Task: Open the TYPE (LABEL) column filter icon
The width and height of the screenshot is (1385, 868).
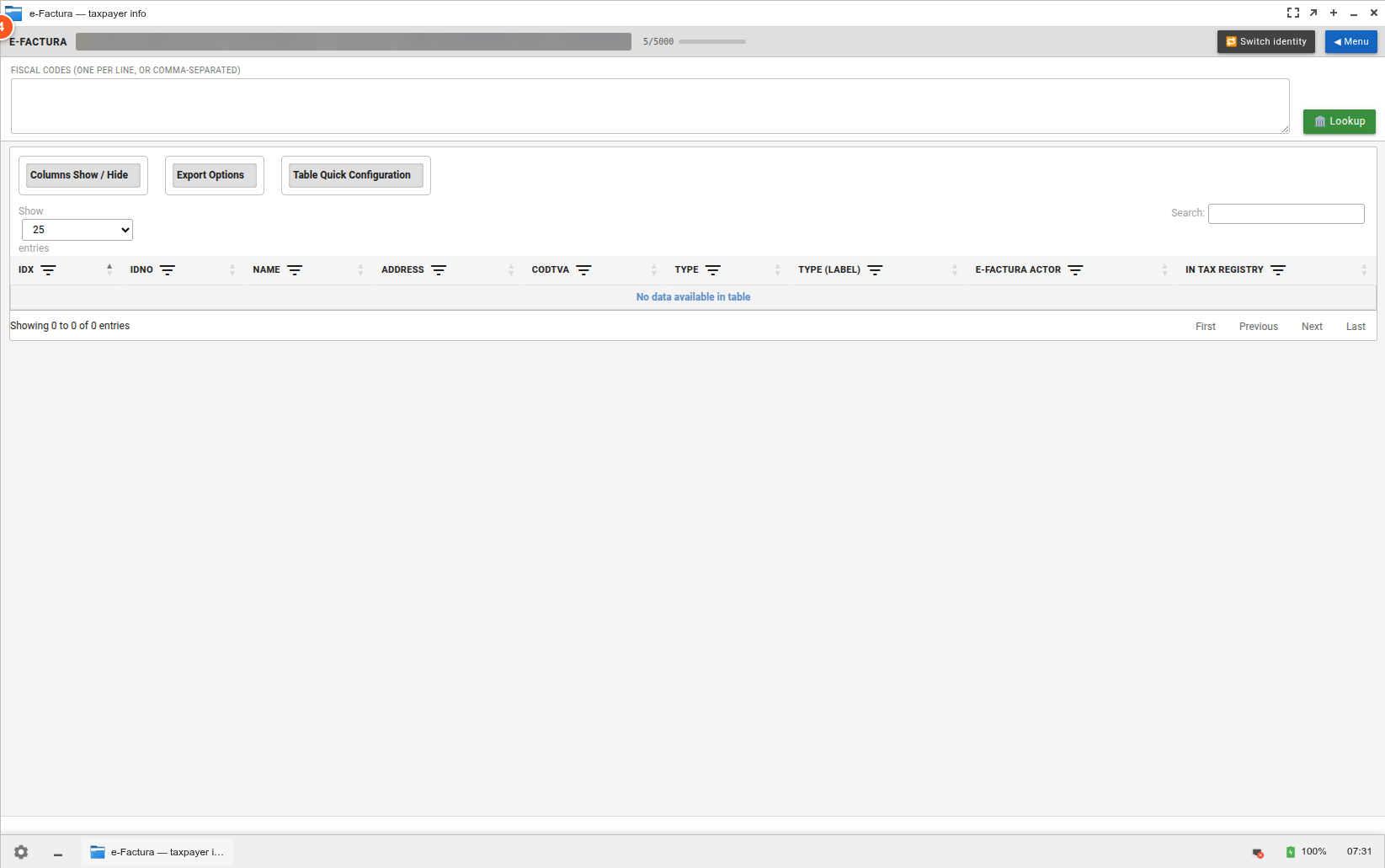Action: pyautogui.click(x=875, y=270)
